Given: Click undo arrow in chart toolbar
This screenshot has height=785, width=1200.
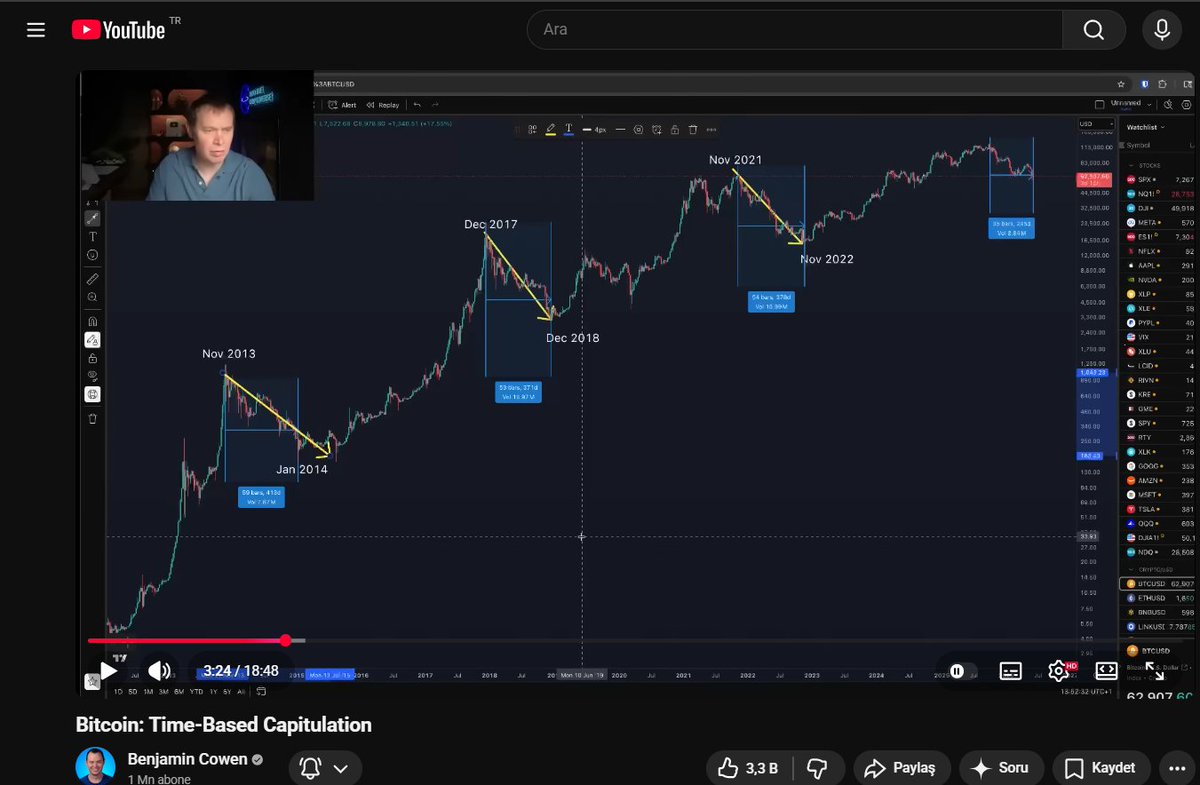Looking at the screenshot, I should [418, 105].
